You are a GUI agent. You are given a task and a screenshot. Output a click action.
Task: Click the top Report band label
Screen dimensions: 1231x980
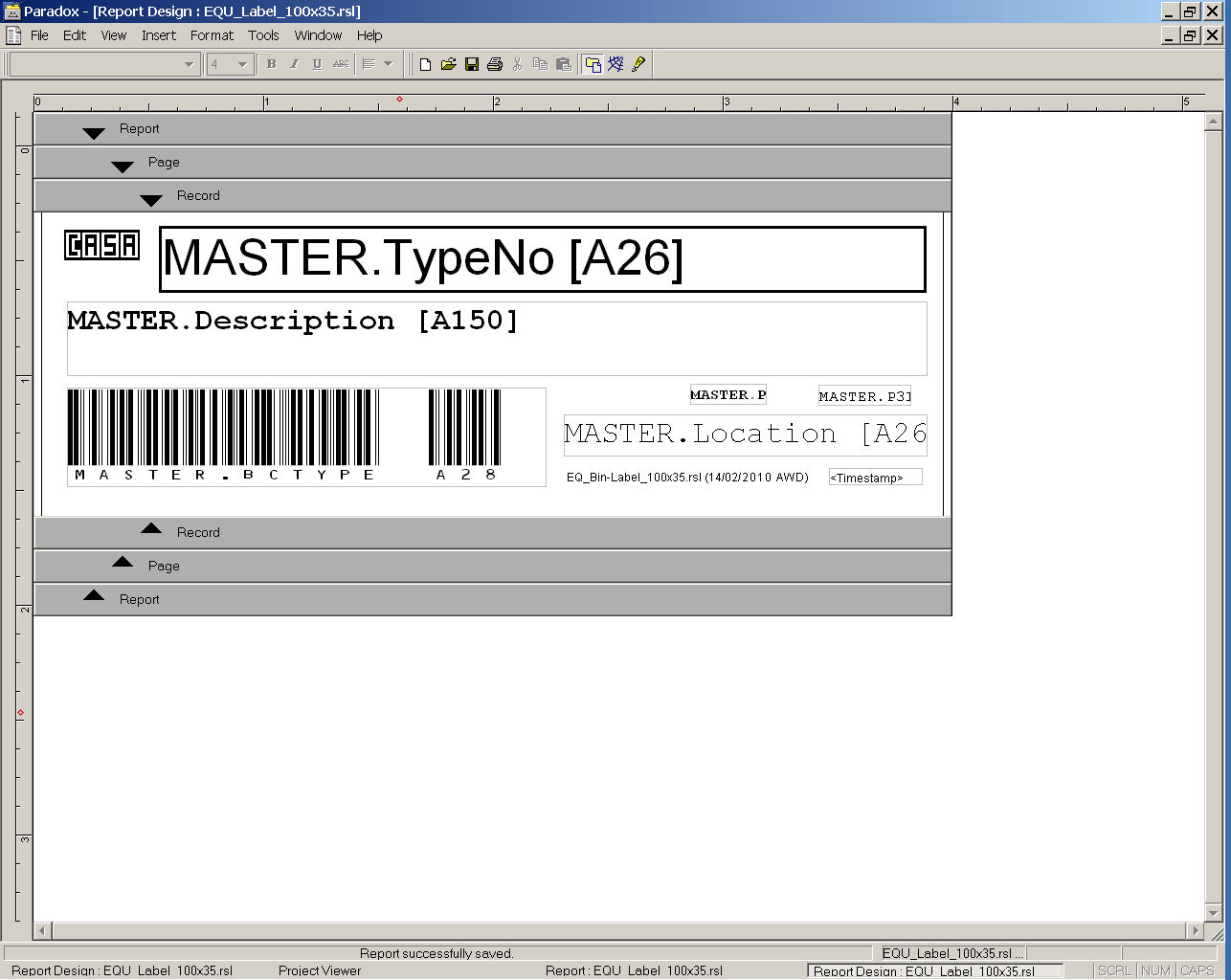pos(139,128)
